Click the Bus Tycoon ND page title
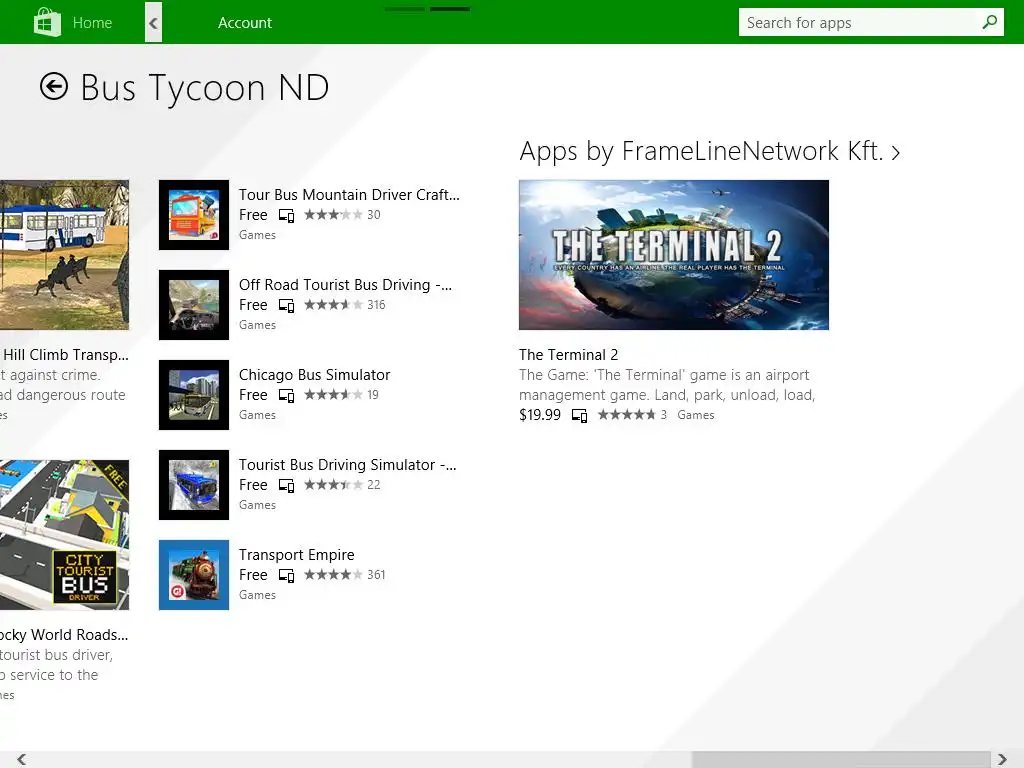Image resolution: width=1024 pixels, height=768 pixels. (204, 88)
